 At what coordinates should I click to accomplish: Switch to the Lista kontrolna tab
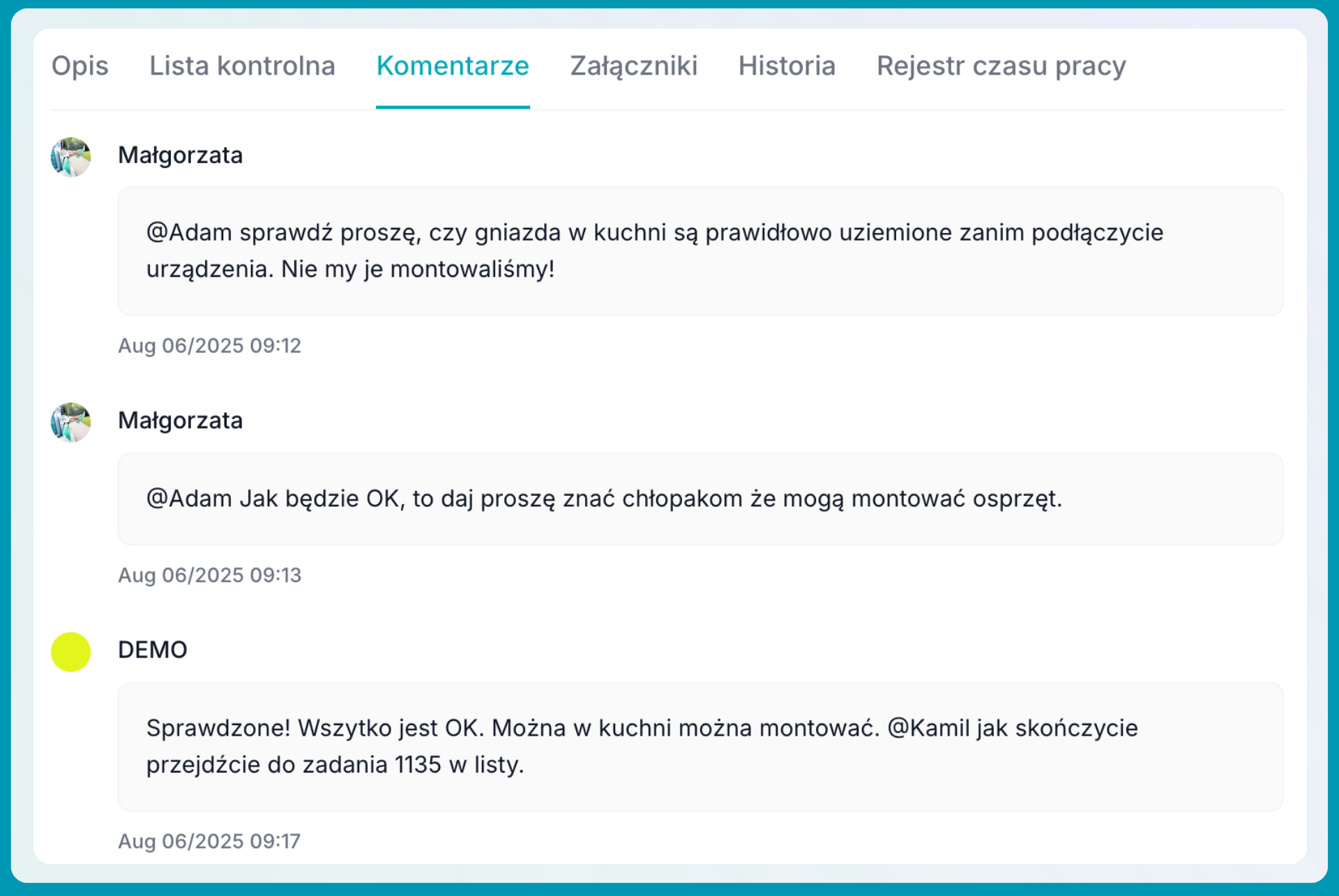point(242,66)
